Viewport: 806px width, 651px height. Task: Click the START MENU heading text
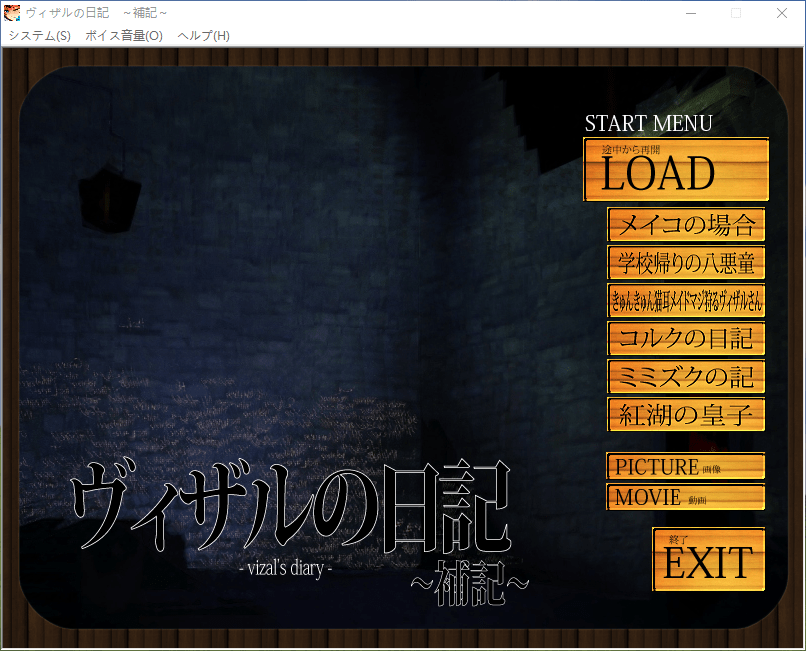click(x=648, y=124)
